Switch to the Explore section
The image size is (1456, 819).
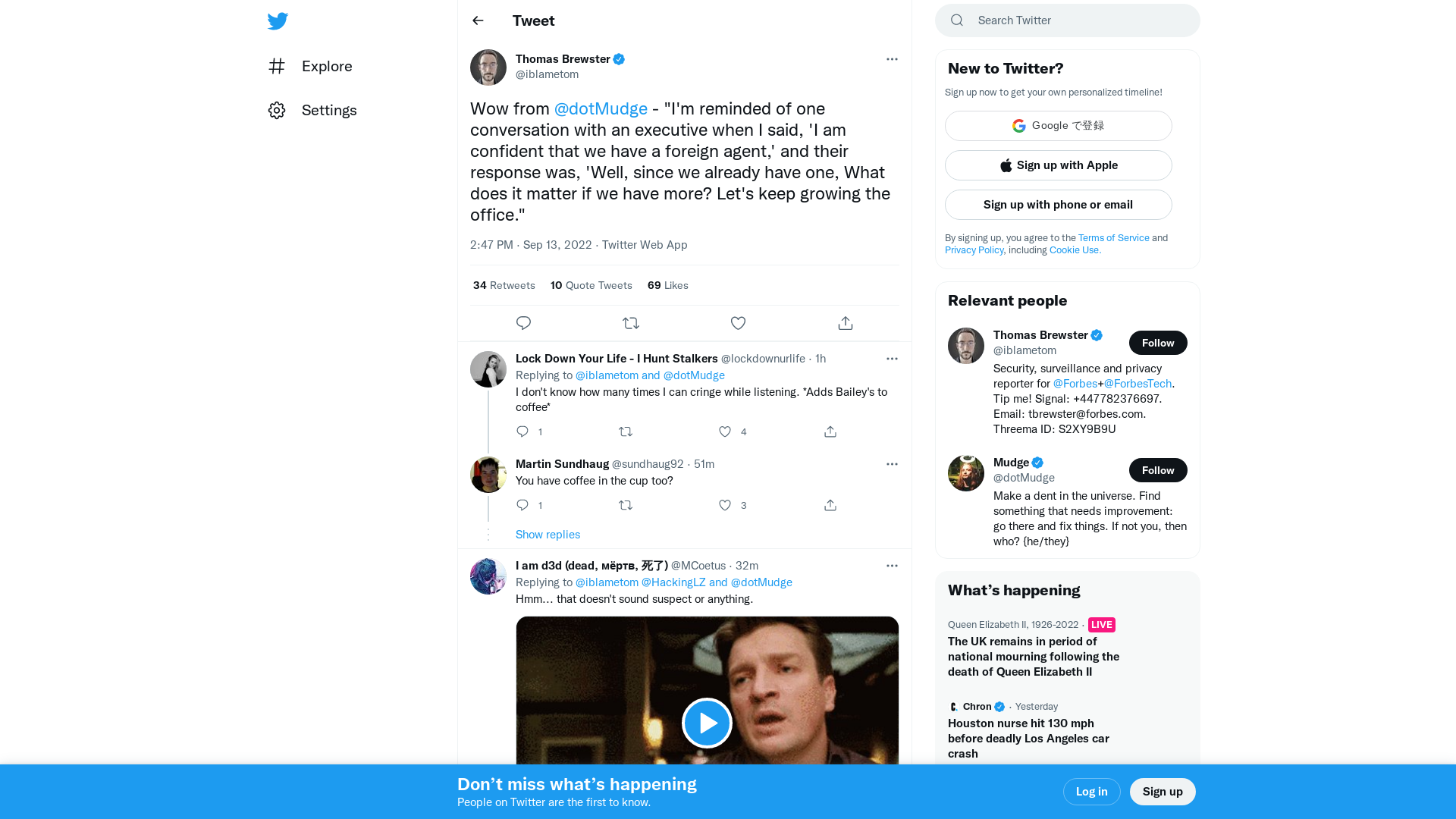coord(326,66)
